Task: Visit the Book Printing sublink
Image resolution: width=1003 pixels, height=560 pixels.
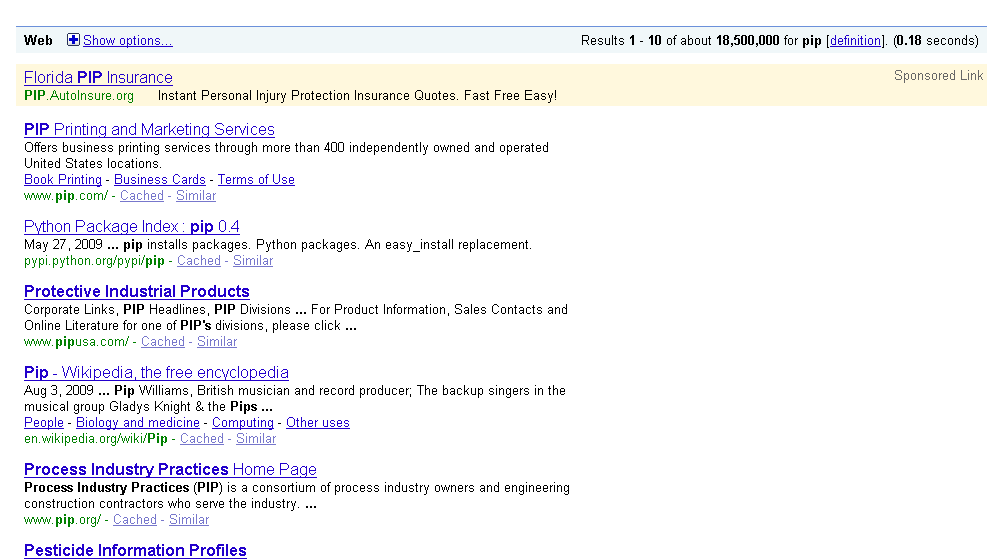Action: click(x=63, y=180)
